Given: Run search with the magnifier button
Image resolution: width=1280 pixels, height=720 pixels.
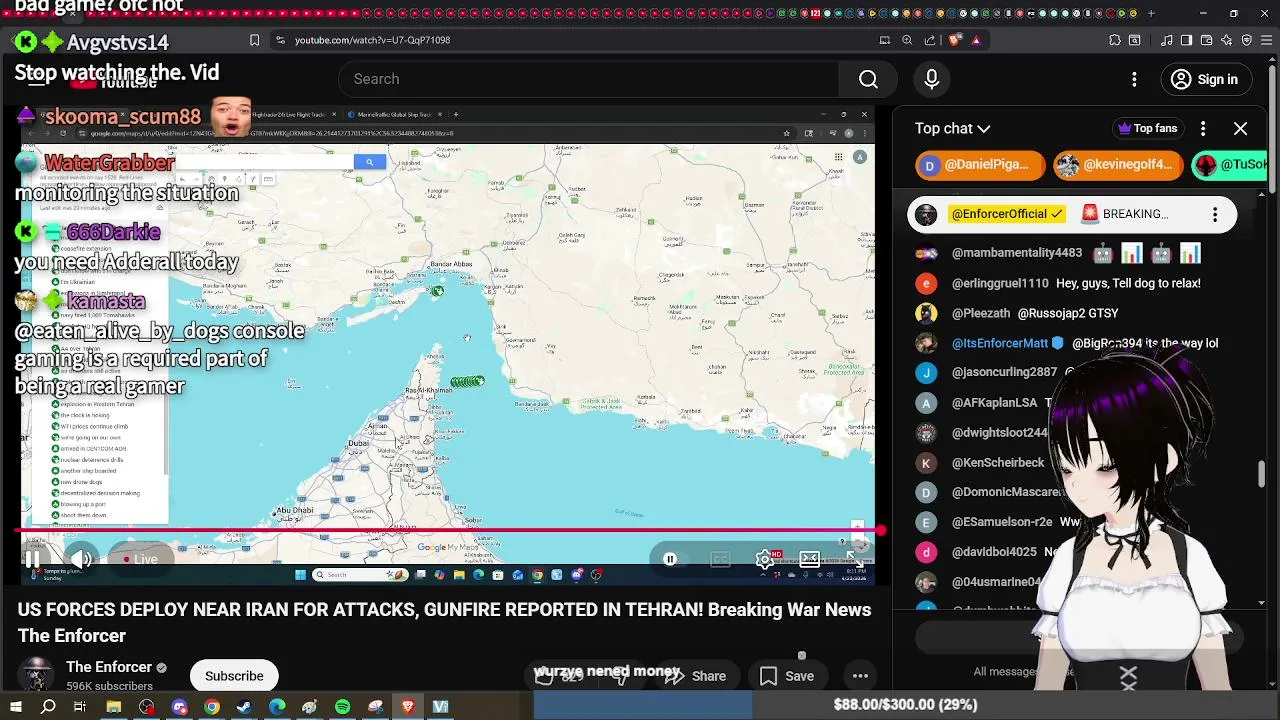Looking at the screenshot, I should click(x=868, y=79).
